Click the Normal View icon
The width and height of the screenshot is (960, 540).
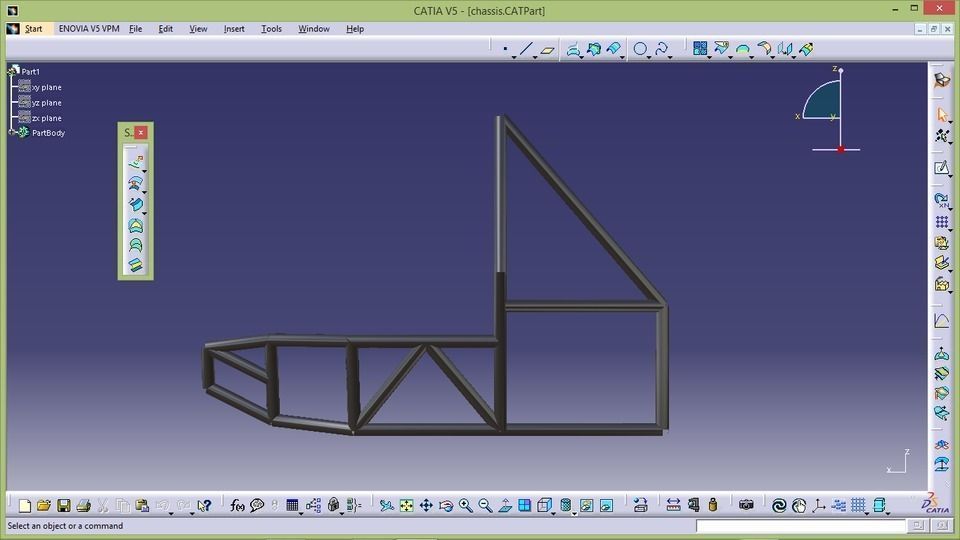tap(505, 505)
